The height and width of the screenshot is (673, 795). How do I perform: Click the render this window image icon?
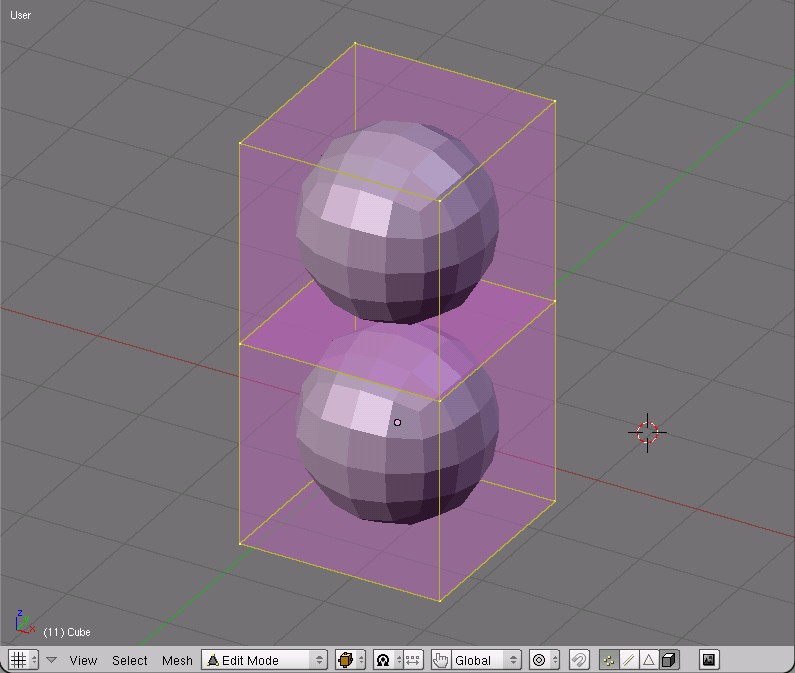coord(709,660)
